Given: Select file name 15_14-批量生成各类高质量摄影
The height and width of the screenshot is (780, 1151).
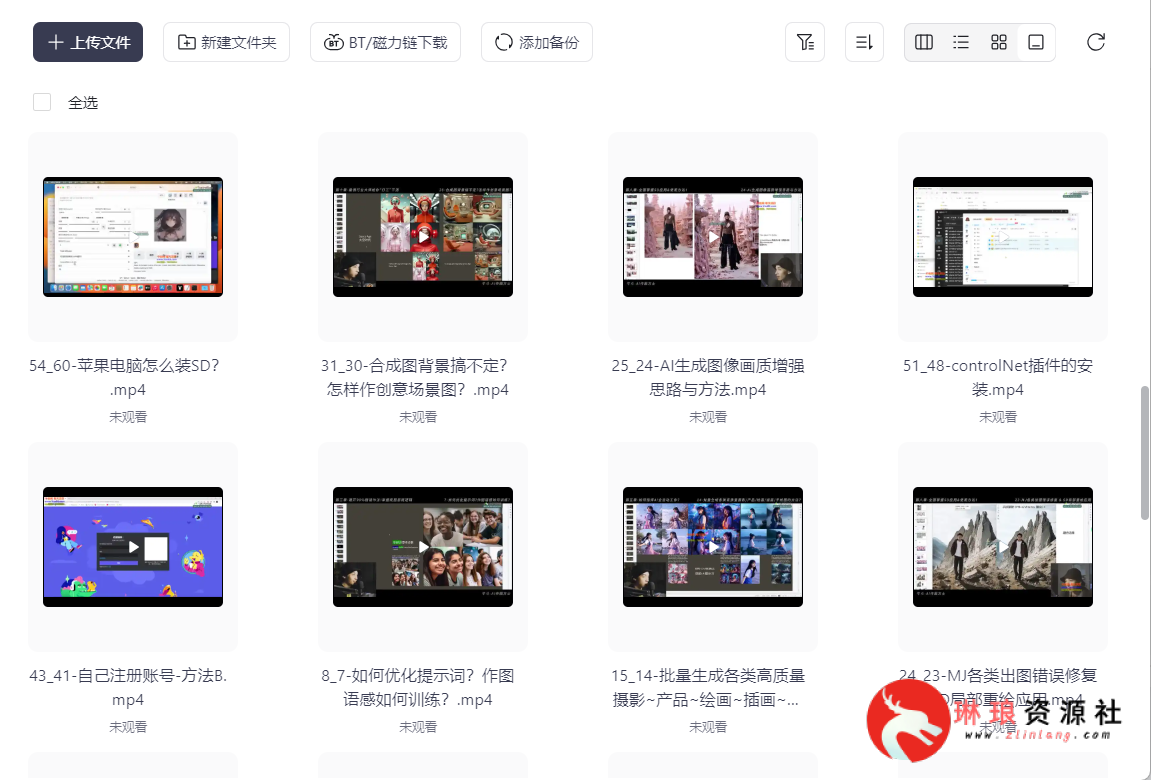Looking at the screenshot, I should coord(708,688).
